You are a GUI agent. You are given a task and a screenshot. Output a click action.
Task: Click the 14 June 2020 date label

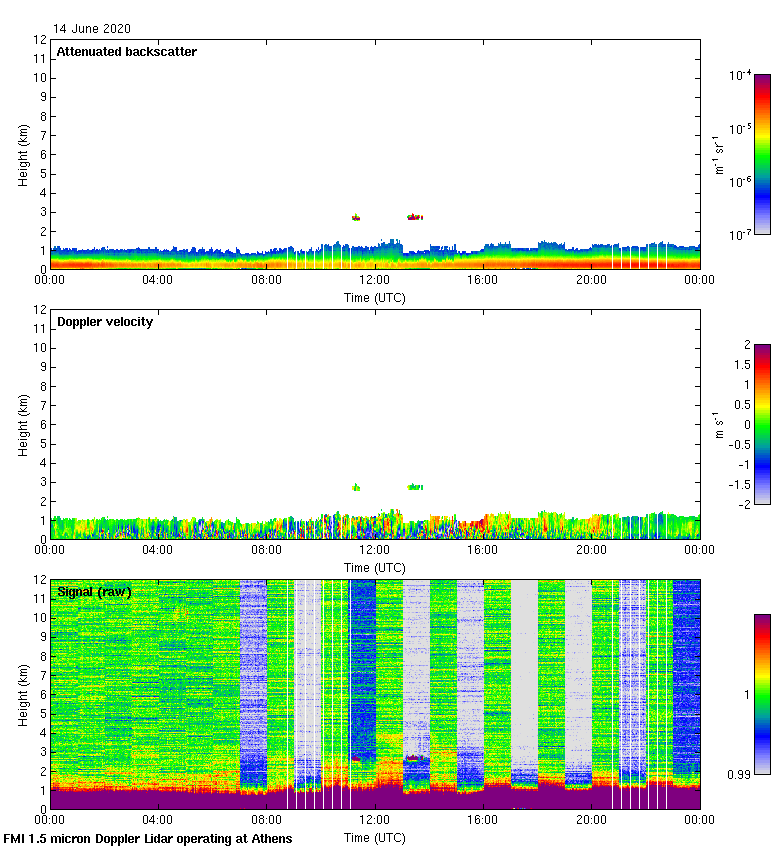[x=92, y=29]
